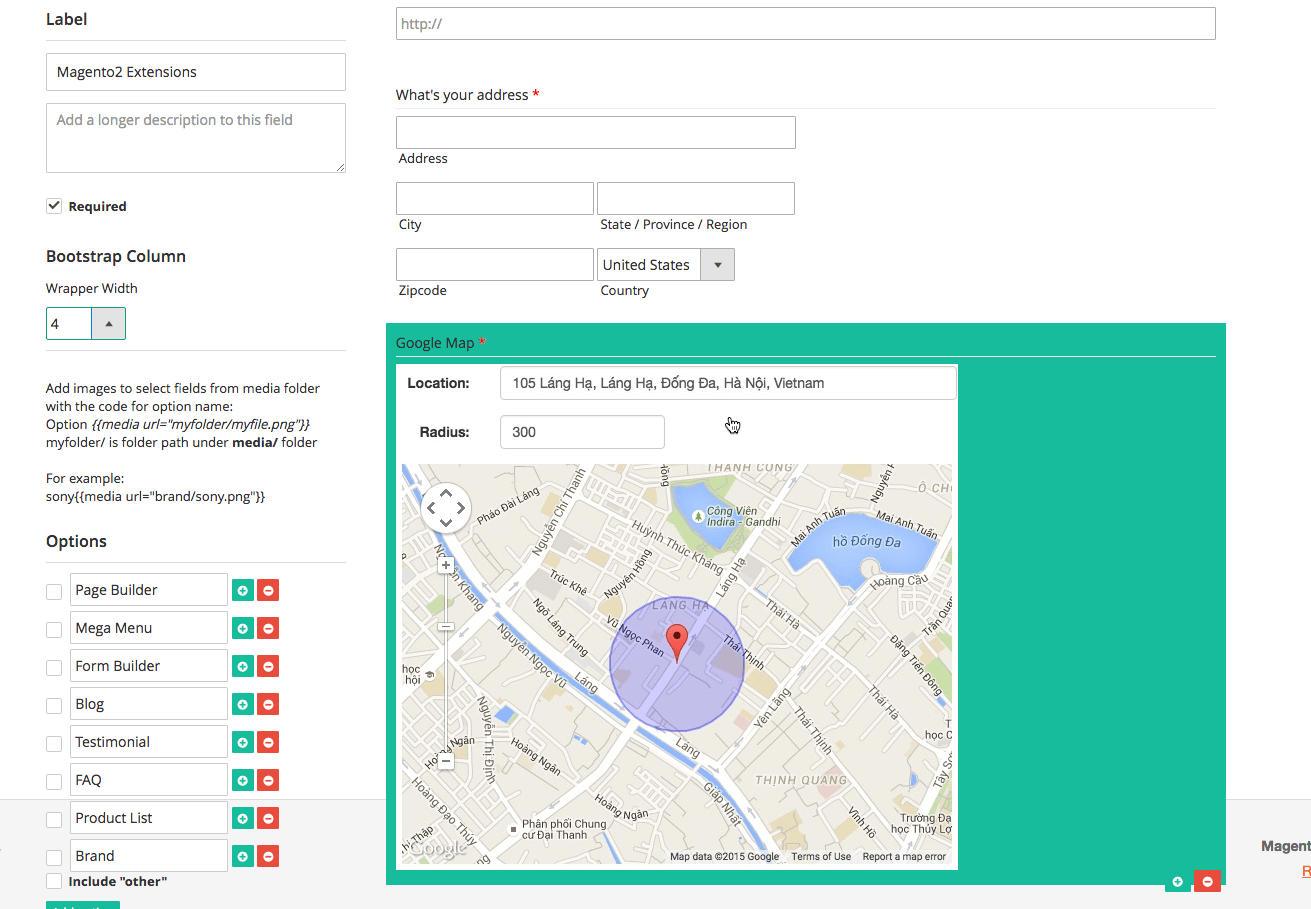Click the Google Map field label
The height and width of the screenshot is (909, 1311).
point(435,343)
